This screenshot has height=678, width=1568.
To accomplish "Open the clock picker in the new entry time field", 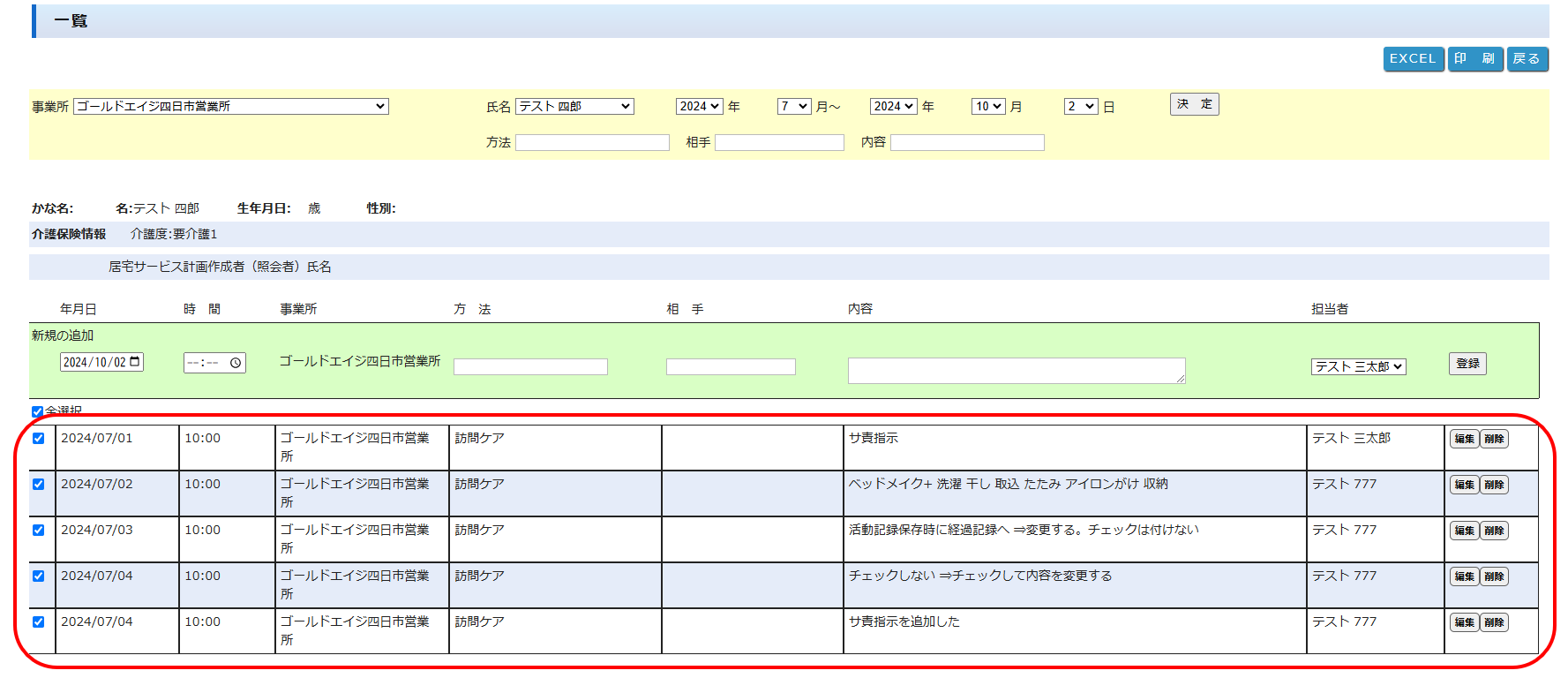I will tap(236, 363).
